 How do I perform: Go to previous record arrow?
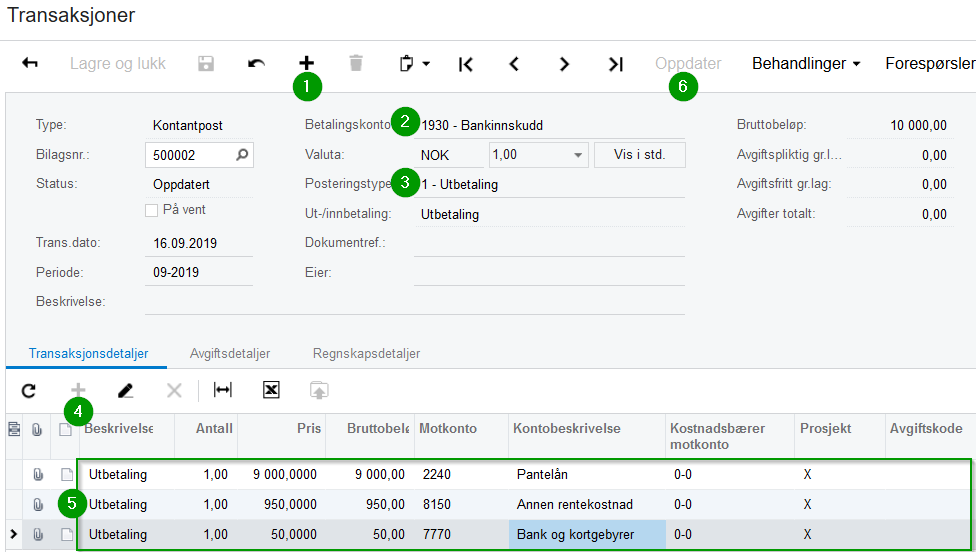(x=515, y=64)
